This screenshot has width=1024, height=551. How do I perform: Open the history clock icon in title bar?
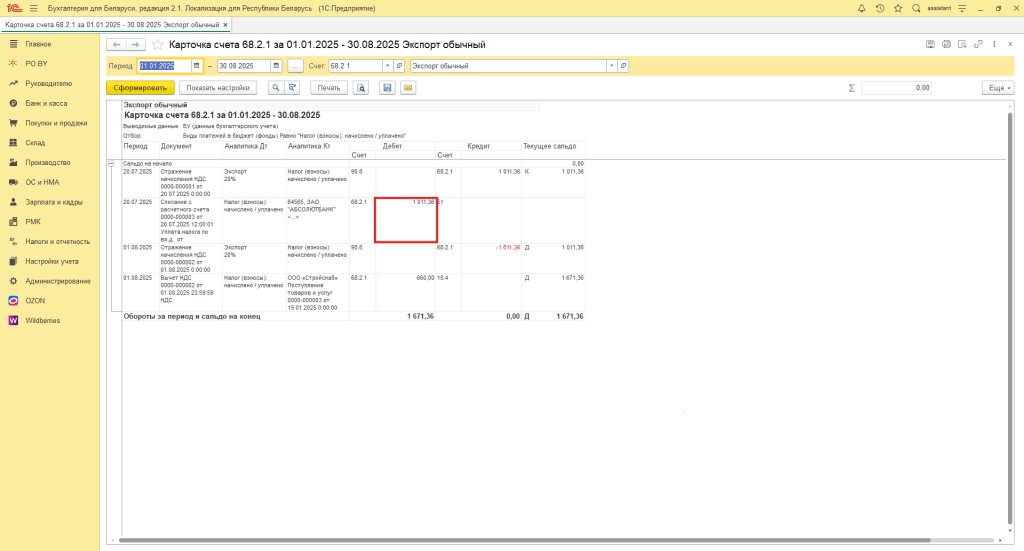880,8
